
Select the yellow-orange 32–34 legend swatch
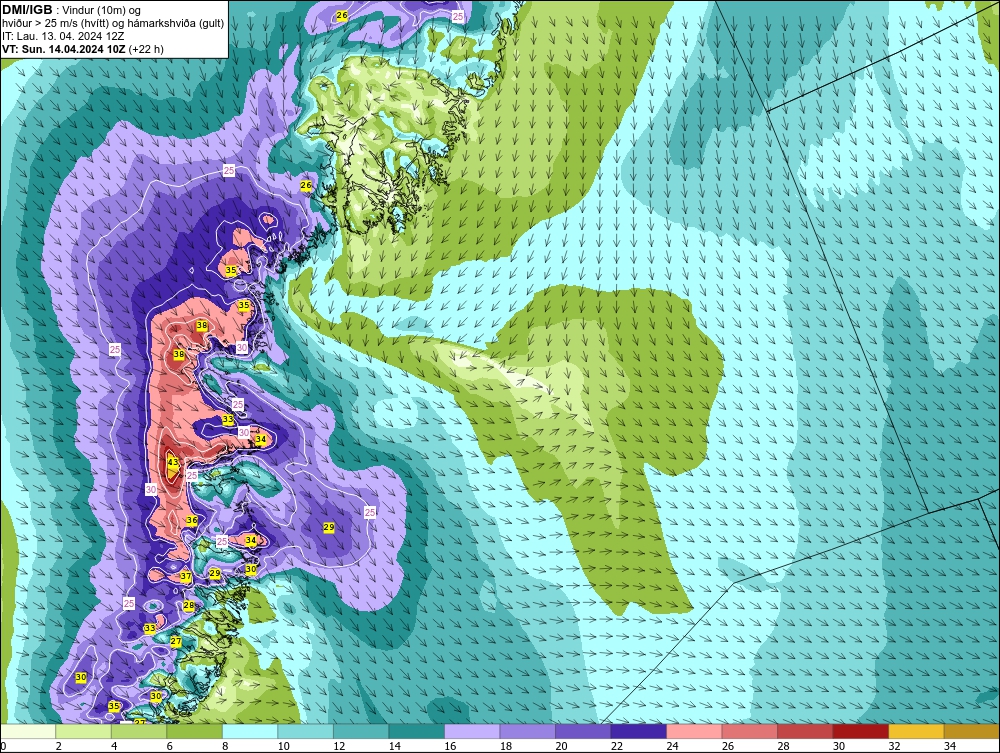coord(916,731)
